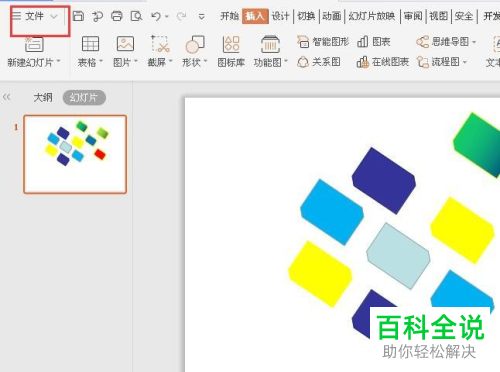Open the Print Preview icon
Viewport: 500px width, 372px height.
coord(136,16)
